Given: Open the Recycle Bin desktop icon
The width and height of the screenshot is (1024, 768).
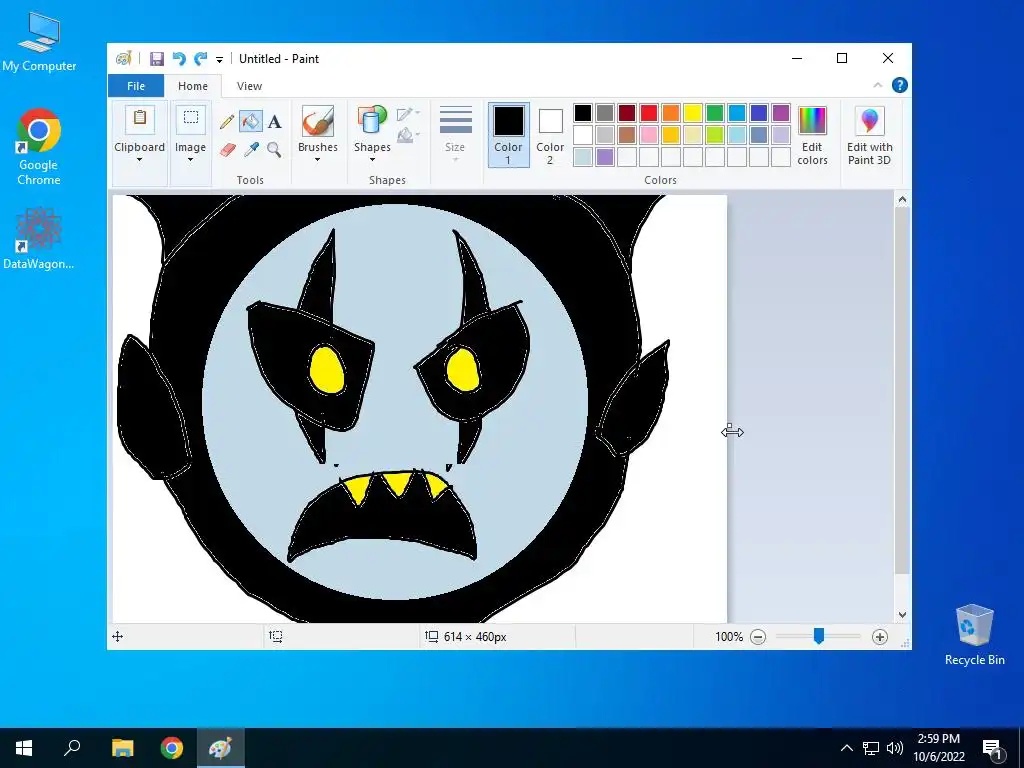Looking at the screenshot, I should (x=974, y=635).
